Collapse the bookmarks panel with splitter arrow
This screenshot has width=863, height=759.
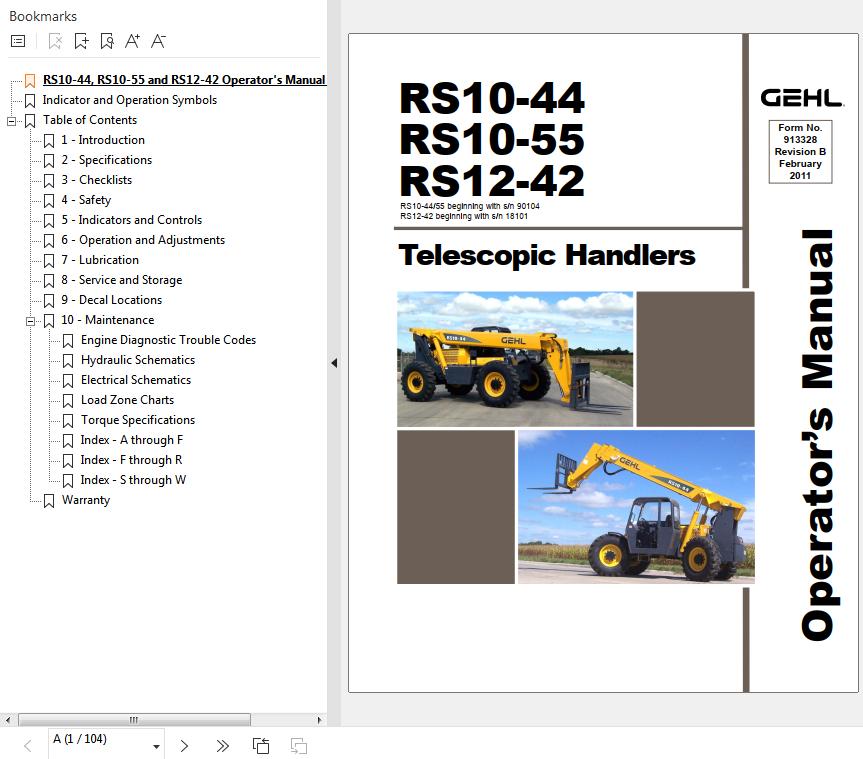pyautogui.click(x=334, y=364)
